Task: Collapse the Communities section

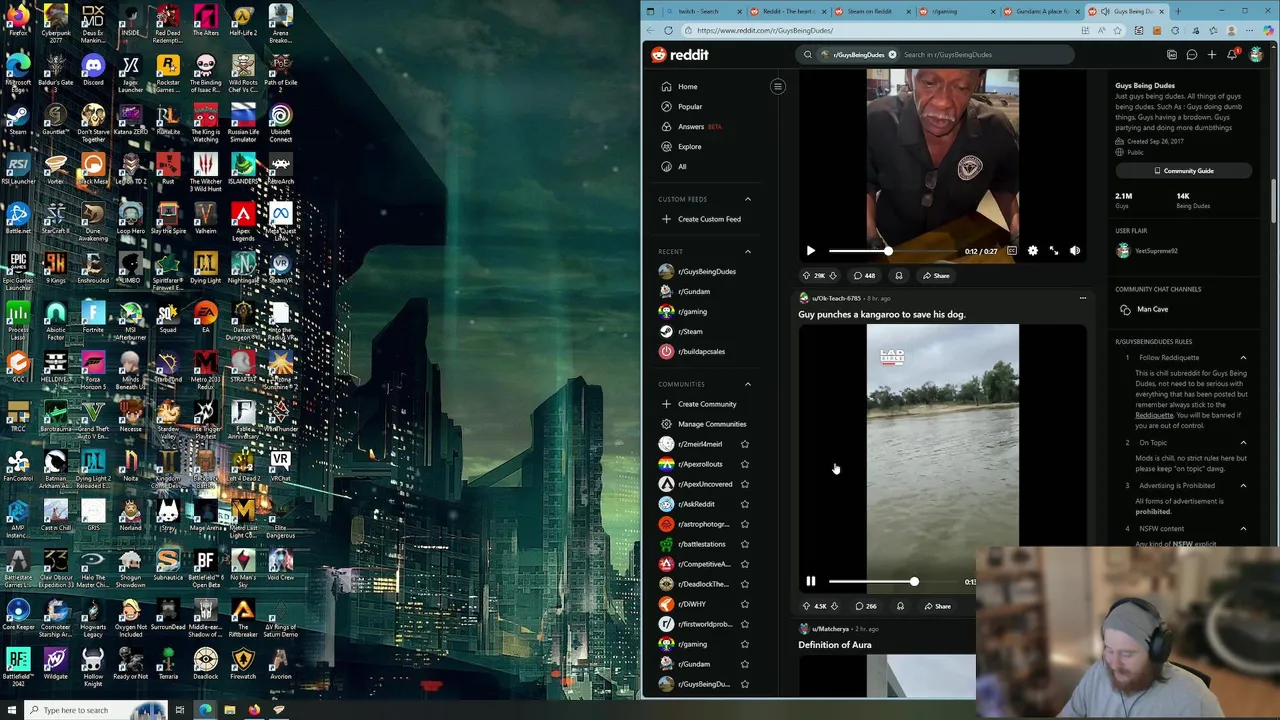Action: click(x=747, y=384)
